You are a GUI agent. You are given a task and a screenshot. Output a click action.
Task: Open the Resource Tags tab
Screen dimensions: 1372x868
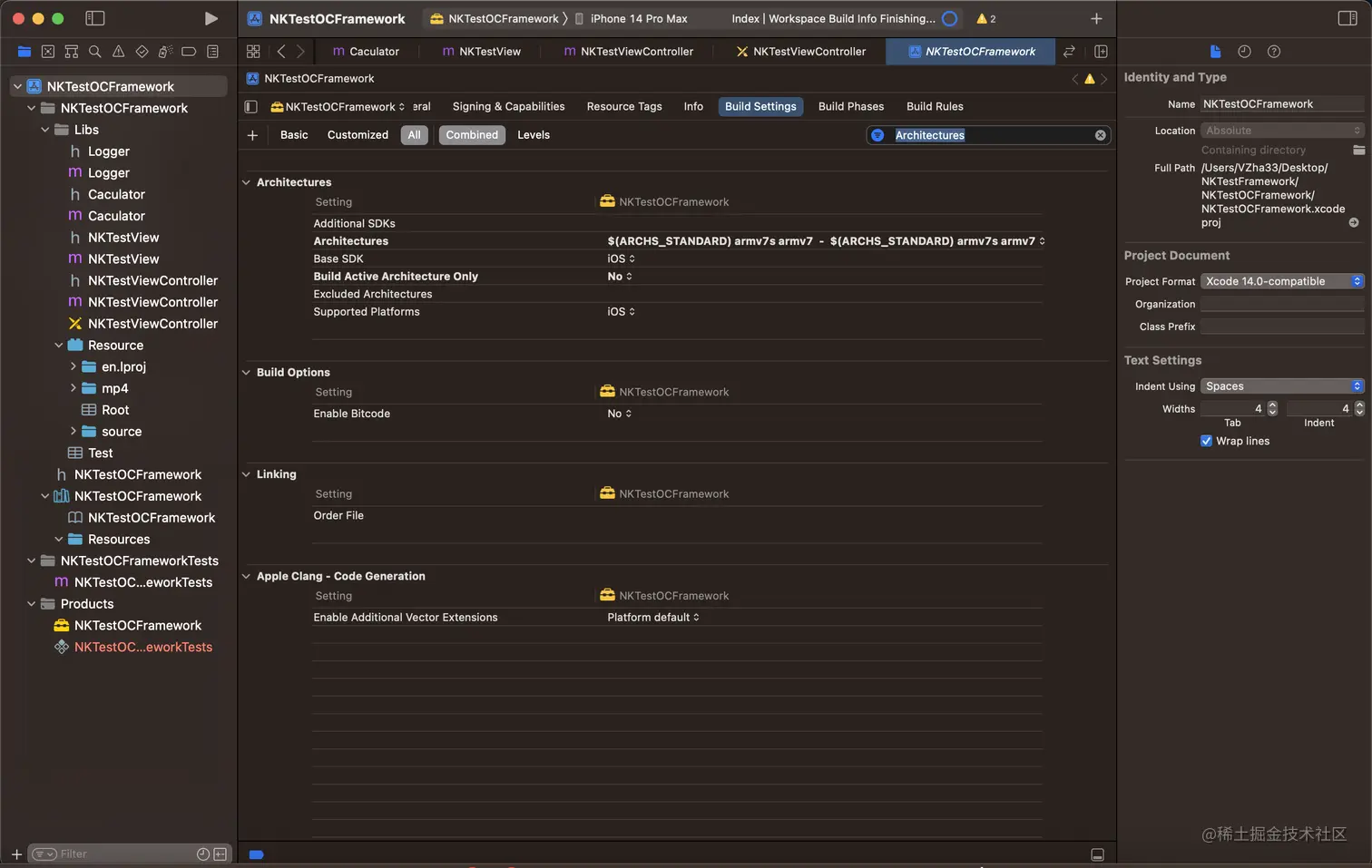[624, 107]
